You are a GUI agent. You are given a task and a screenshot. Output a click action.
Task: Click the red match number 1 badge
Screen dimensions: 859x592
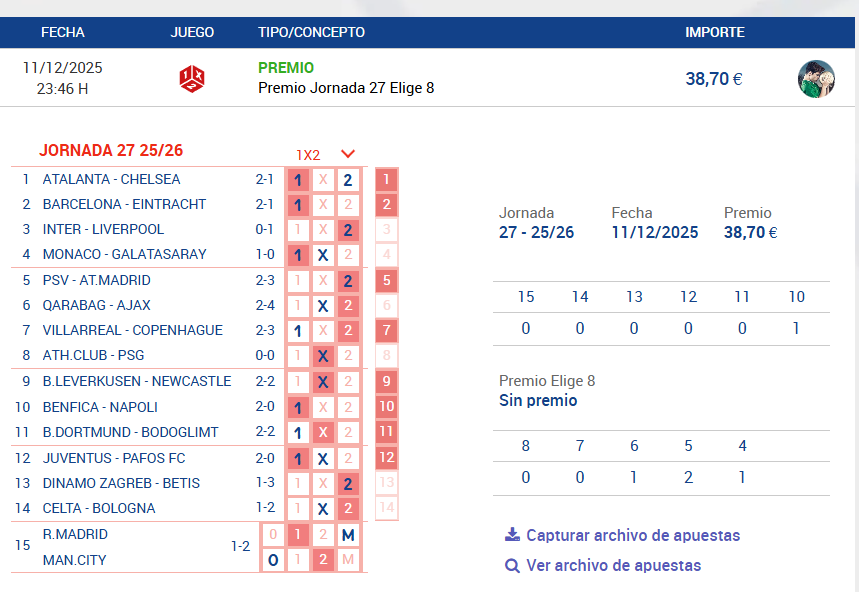386,180
